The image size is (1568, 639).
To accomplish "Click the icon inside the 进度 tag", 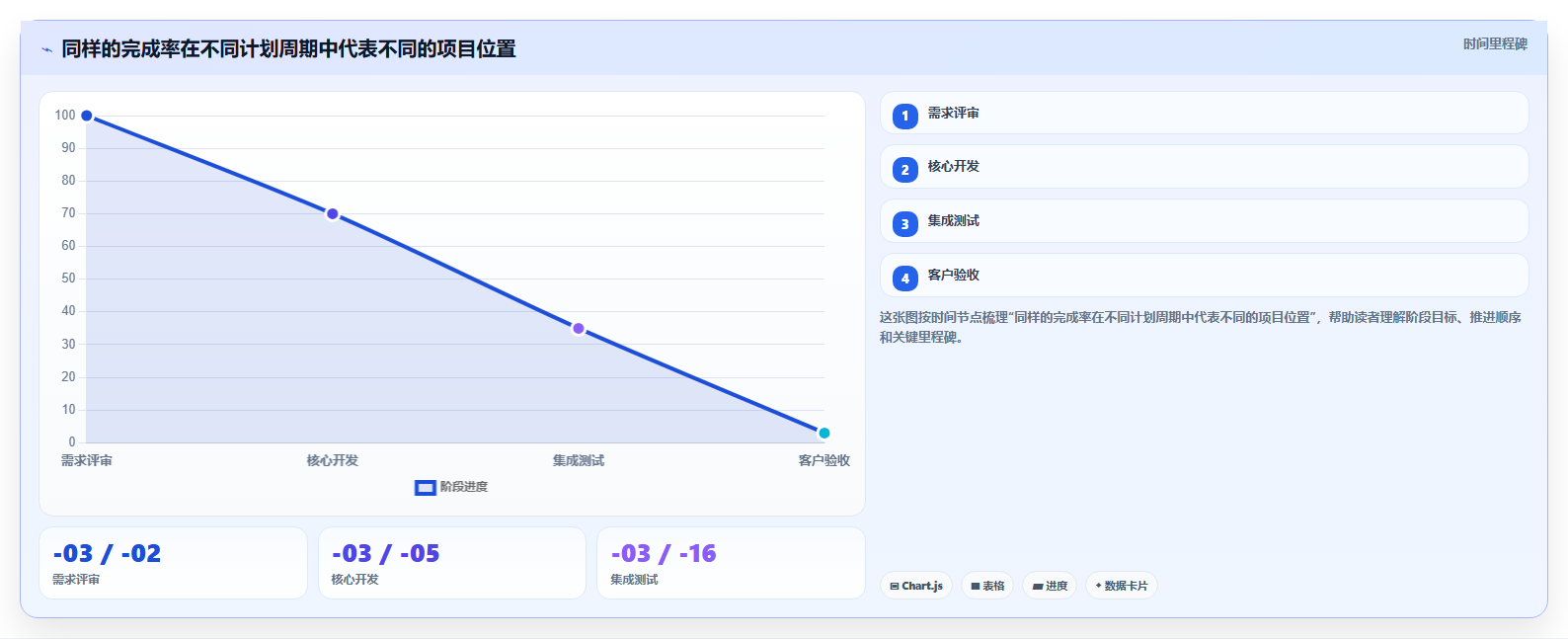I will (x=1038, y=587).
